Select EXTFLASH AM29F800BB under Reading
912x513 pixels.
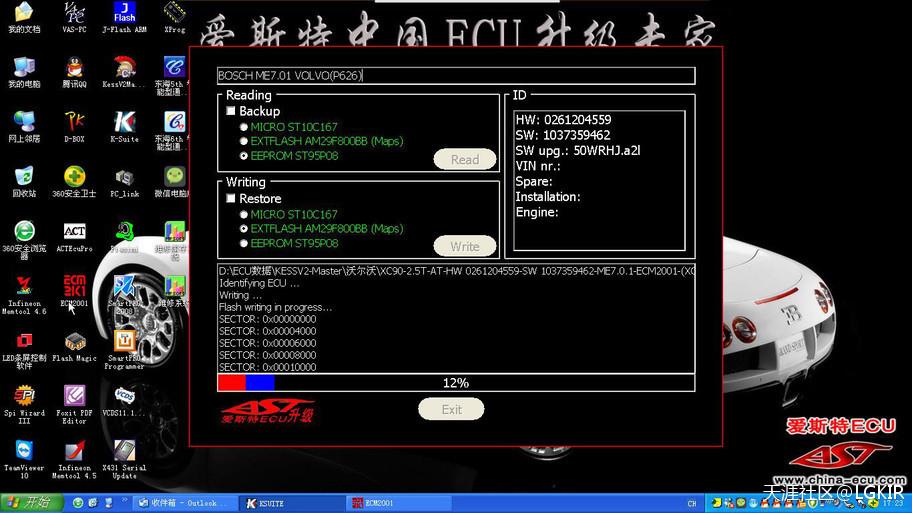(244, 141)
